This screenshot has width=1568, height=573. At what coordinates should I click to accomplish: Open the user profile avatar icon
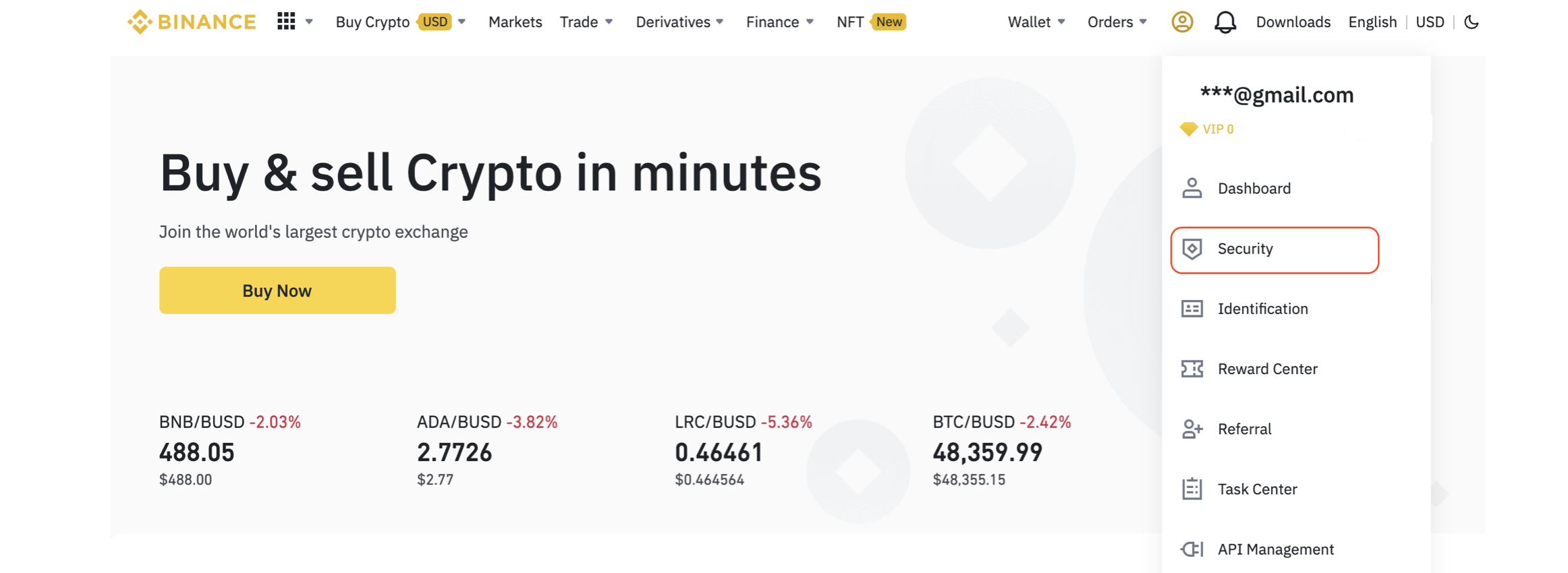pyautogui.click(x=1182, y=22)
